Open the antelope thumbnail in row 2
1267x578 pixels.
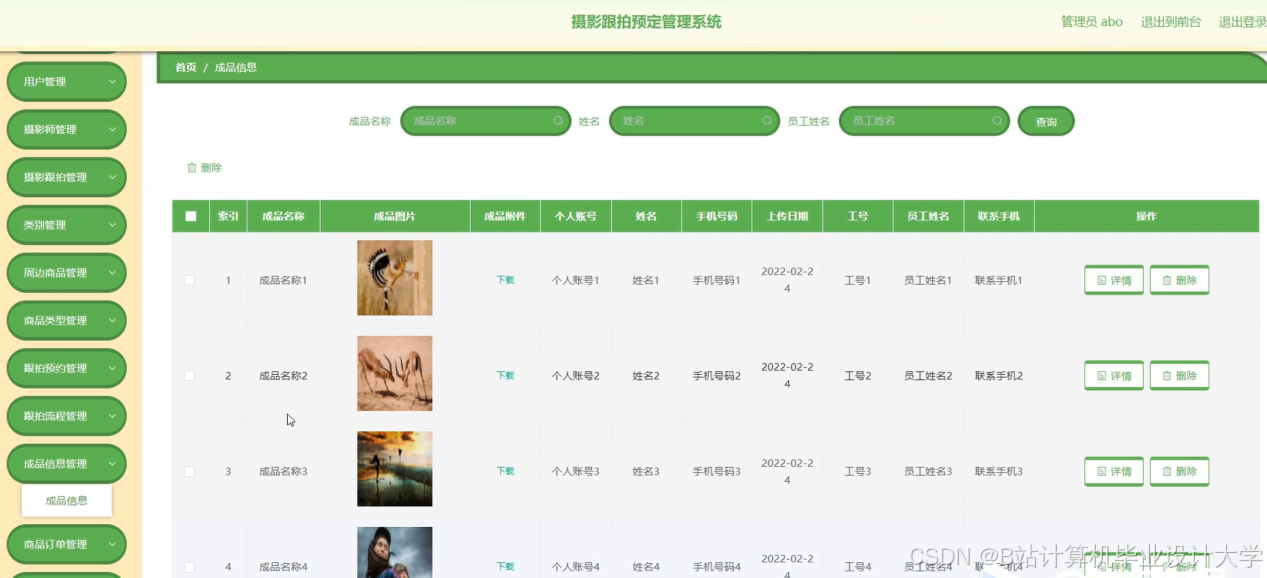pyautogui.click(x=395, y=373)
